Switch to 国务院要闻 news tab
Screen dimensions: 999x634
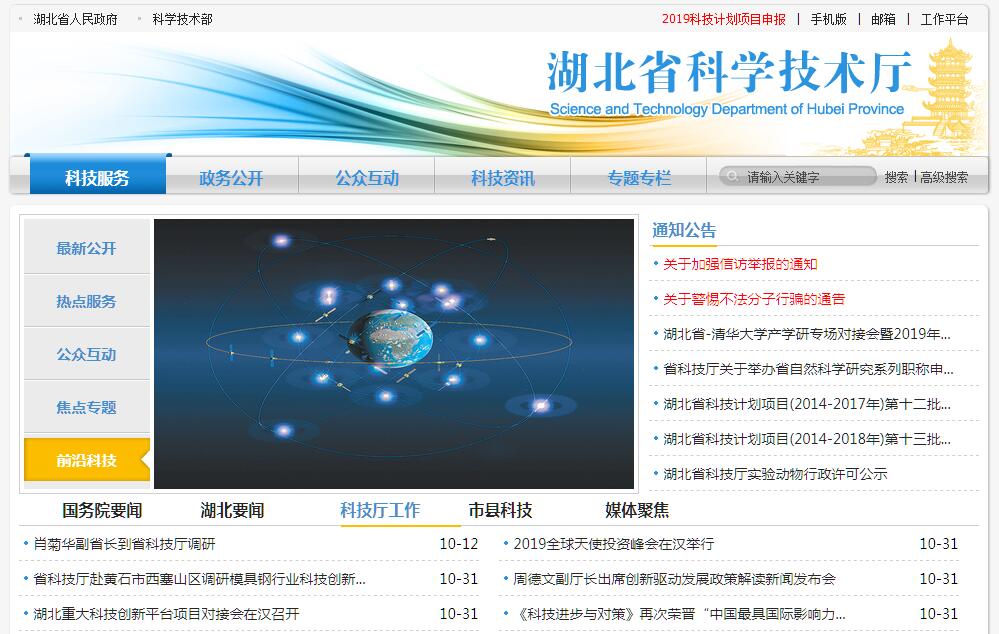tap(102, 510)
